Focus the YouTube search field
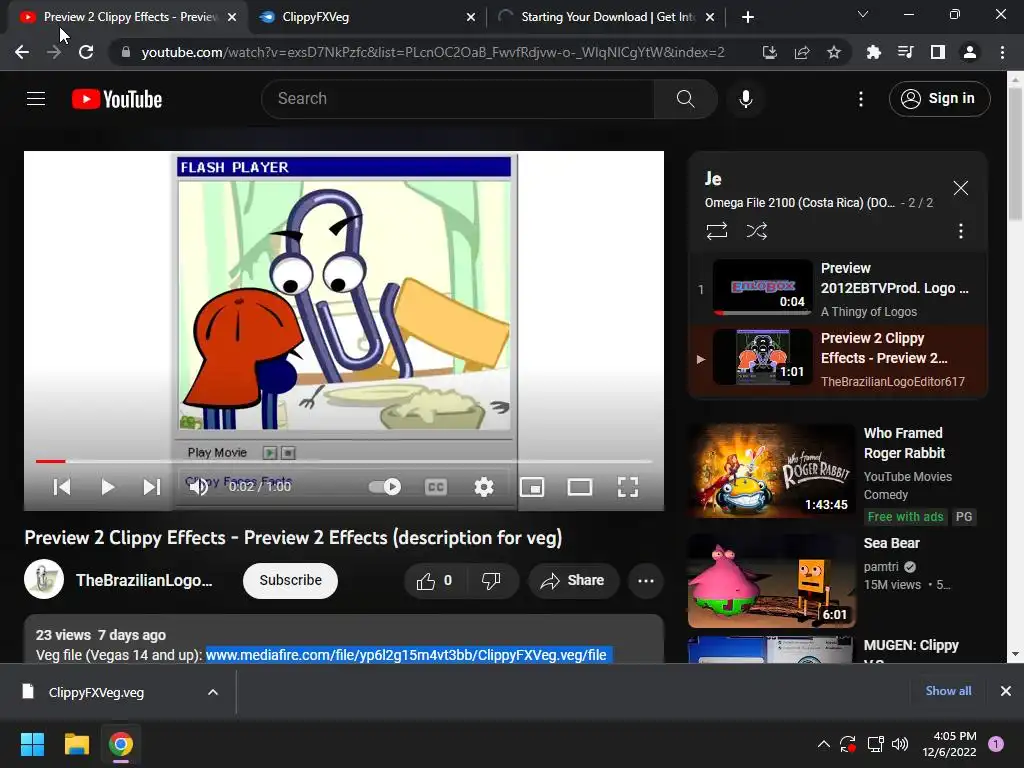 point(458,99)
